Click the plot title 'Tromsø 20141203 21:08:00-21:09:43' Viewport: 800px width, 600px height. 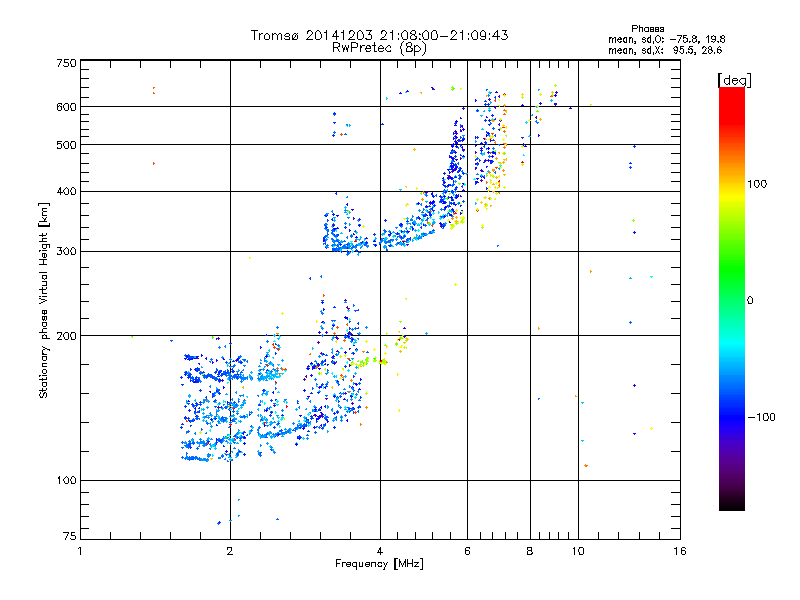pos(379,35)
